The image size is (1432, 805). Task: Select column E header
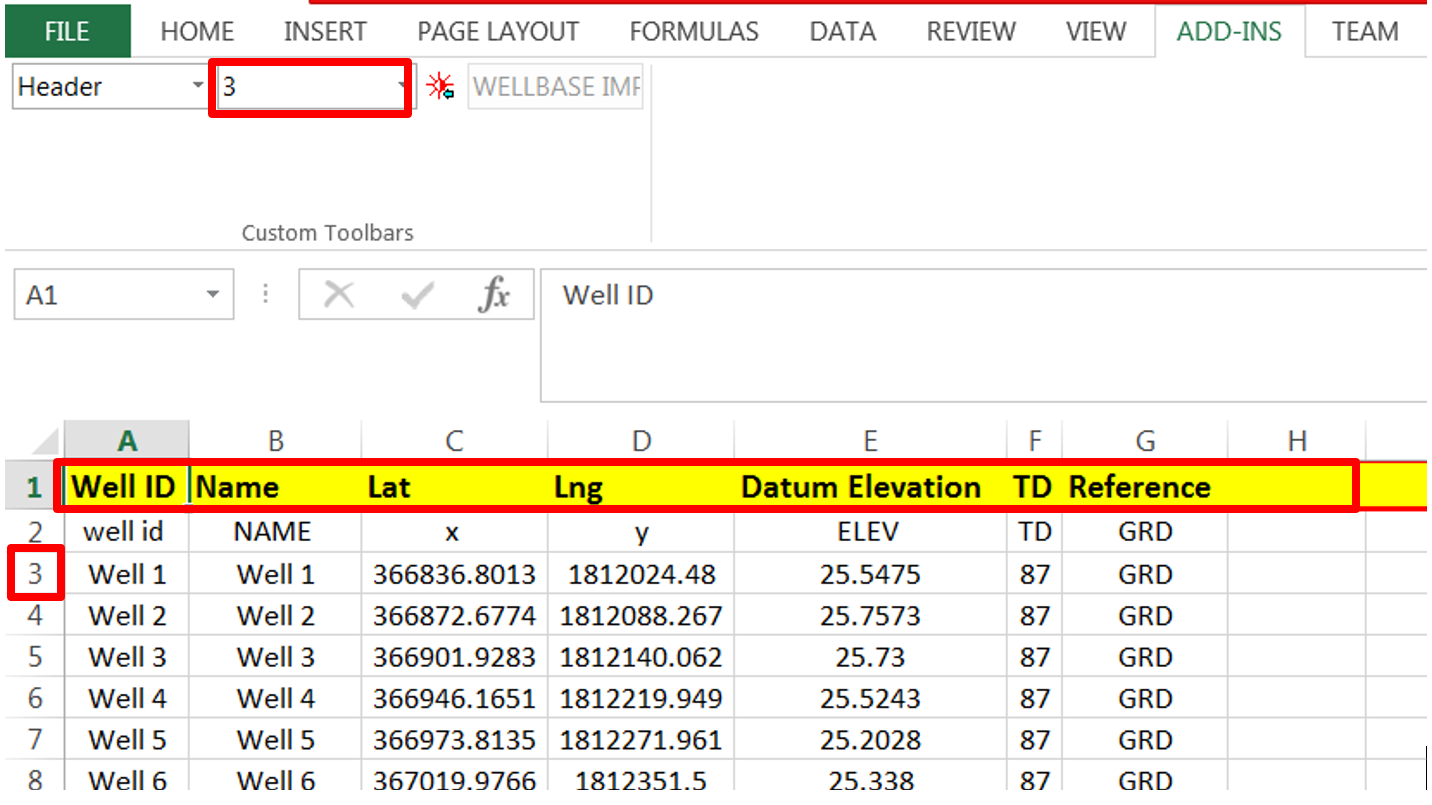tap(870, 441)
